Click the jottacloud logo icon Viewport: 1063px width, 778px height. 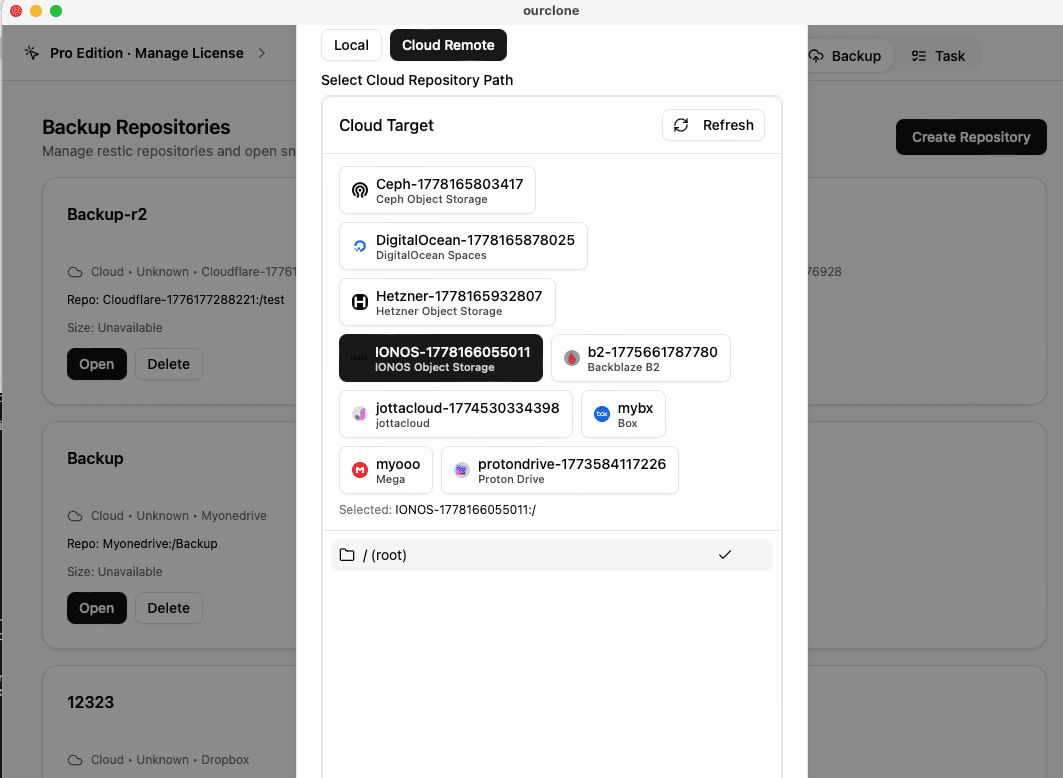[360, 414]
